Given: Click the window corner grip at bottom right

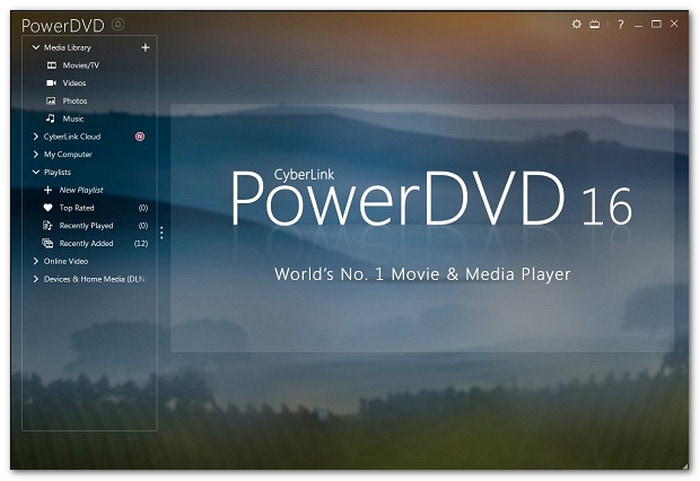Looking at the screenshot, I should (684, 465).
